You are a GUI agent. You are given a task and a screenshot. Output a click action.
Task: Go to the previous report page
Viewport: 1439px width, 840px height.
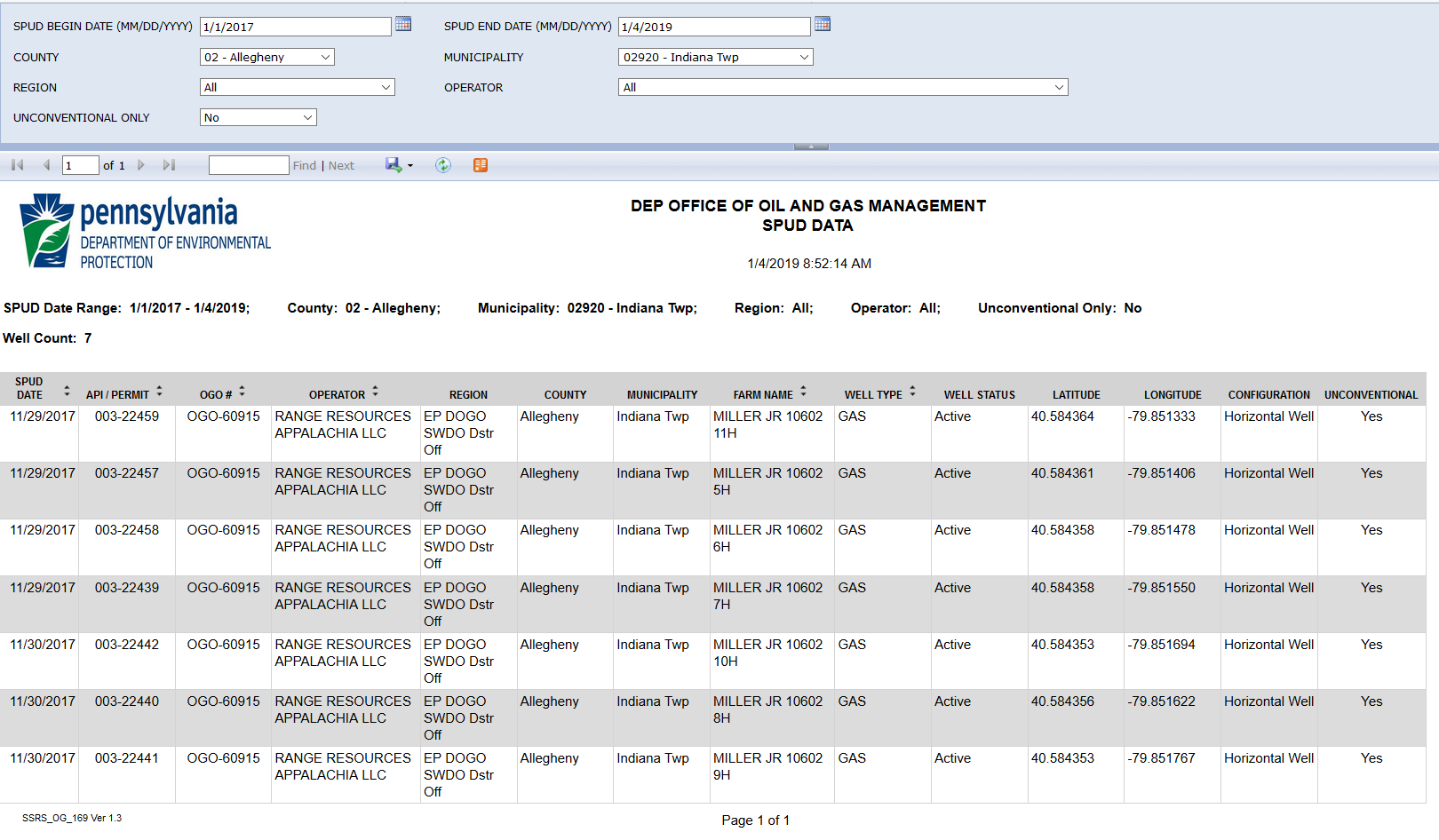(46, 165)
